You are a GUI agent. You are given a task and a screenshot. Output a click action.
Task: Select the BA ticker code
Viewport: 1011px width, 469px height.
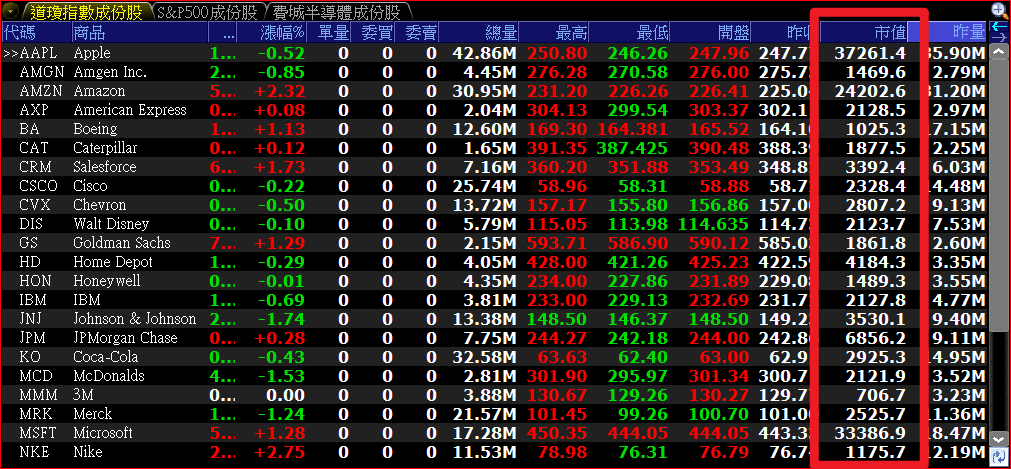[x=29, y=129]
